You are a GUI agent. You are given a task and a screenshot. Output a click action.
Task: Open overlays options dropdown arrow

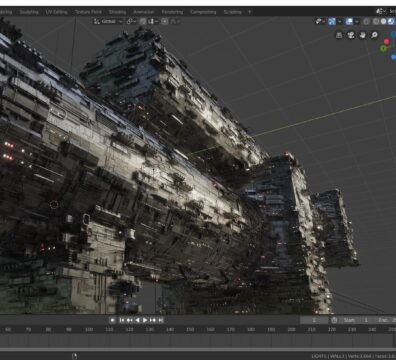click(x=357, y=21)
